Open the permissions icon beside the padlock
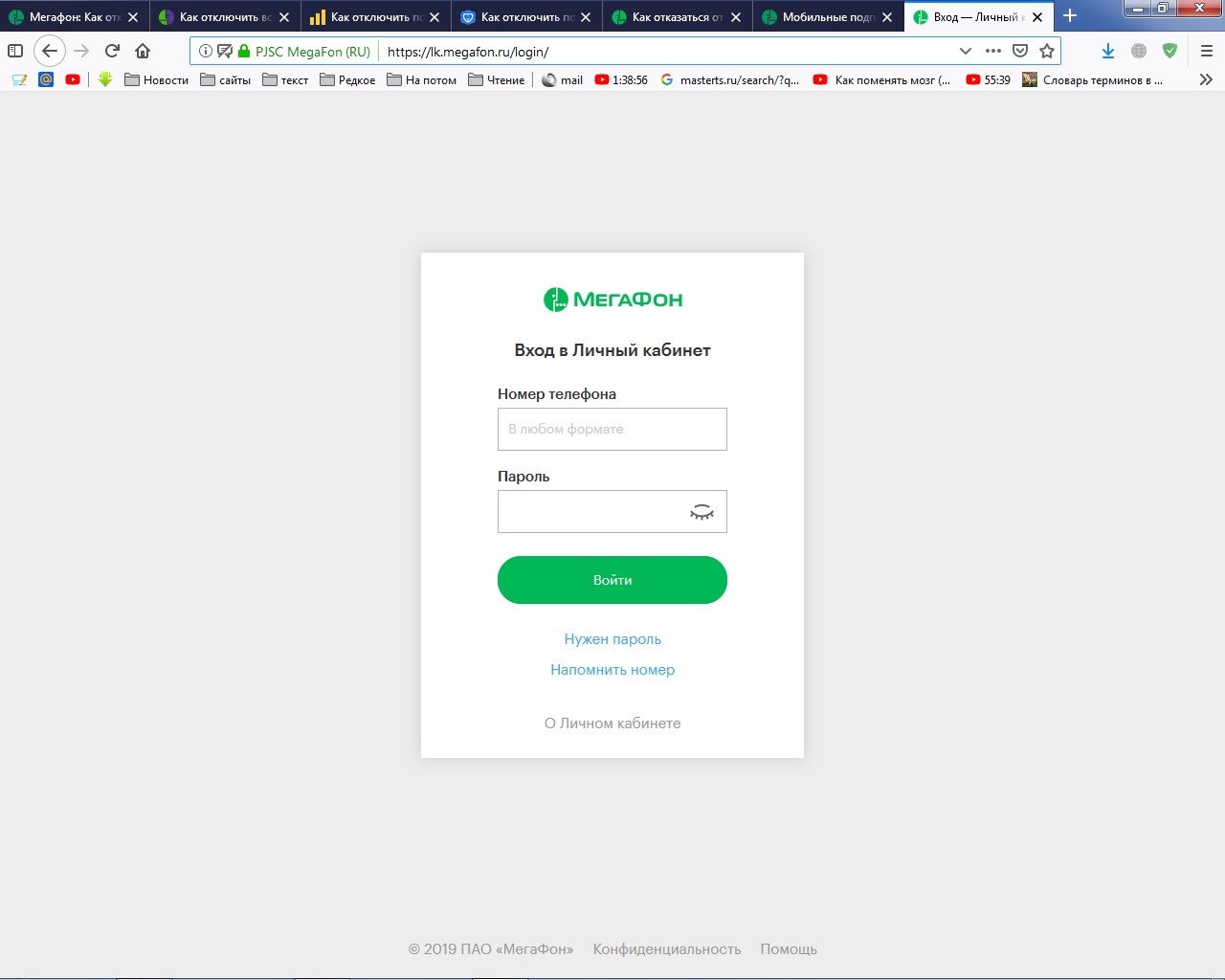Image resolution: width=1225 pixels, height=980 pixels. pyautogui.click(x=225, y=52)
